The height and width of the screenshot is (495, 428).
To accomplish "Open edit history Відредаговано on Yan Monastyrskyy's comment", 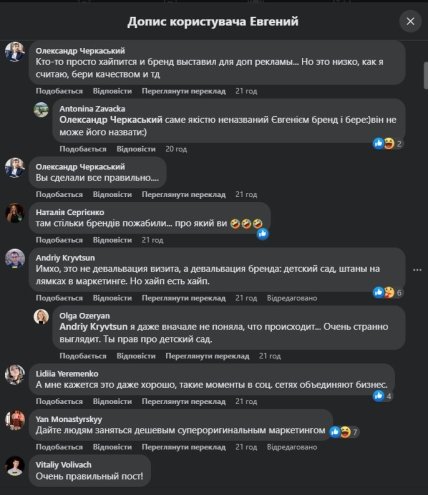I will (292, 447).
